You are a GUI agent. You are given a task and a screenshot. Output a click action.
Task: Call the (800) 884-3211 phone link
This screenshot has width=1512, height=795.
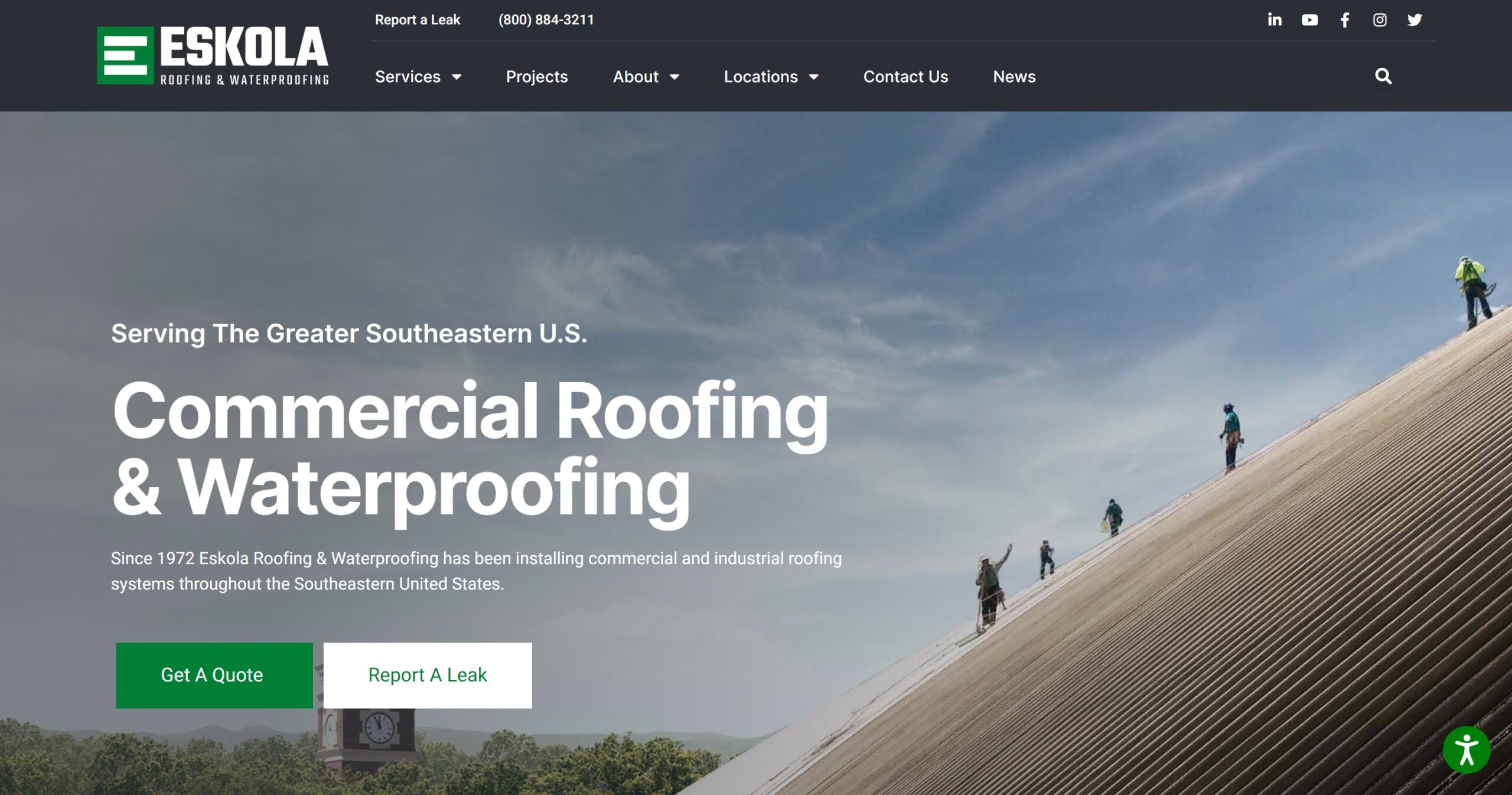click(x=546, y=20)
